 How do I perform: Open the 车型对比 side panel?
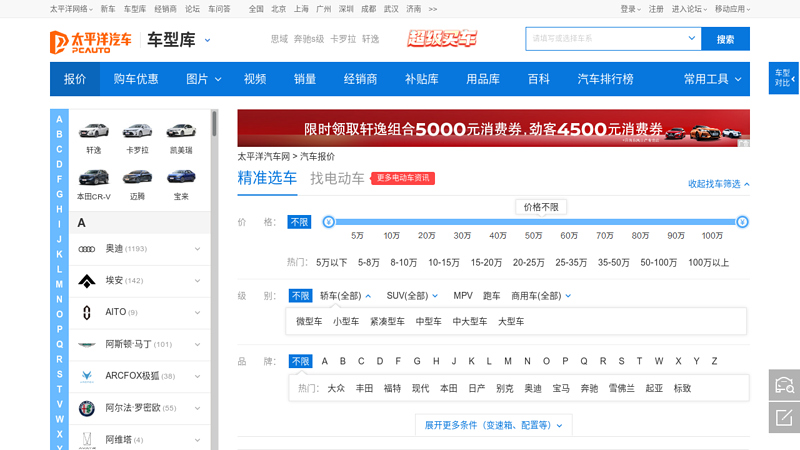click(x=784, y=78)
